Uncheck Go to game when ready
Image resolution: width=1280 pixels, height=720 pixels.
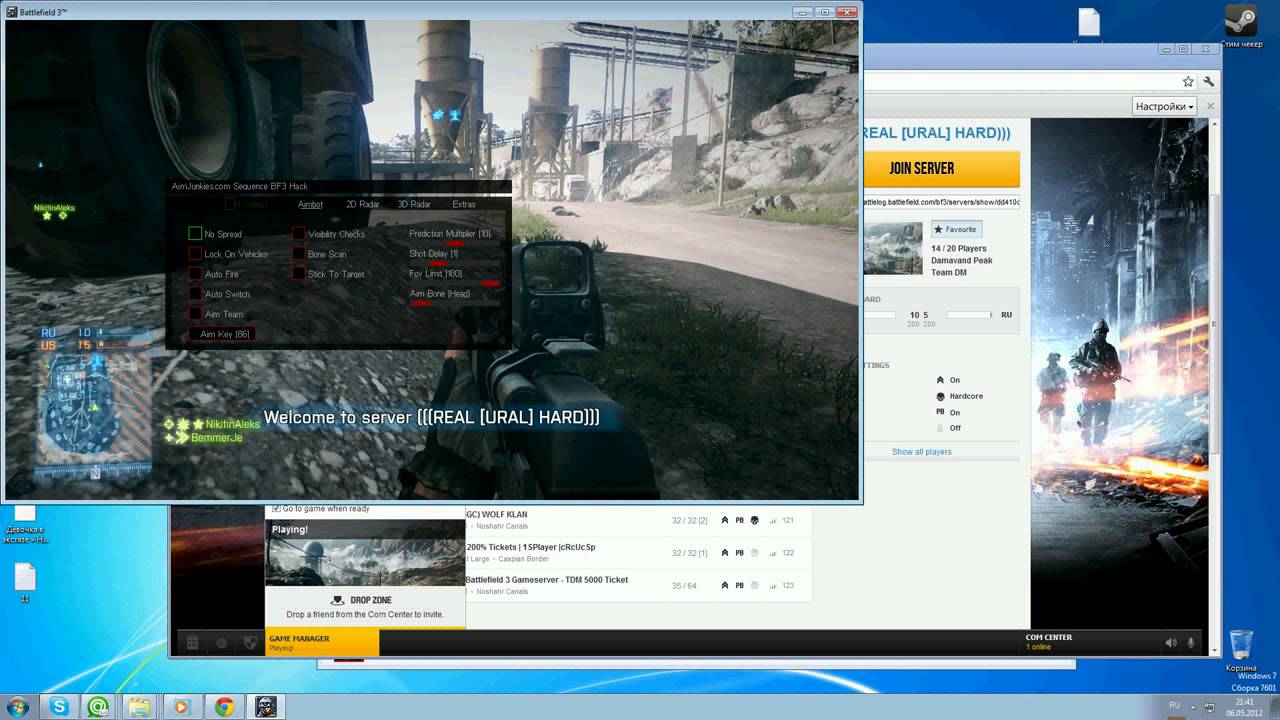[x=277, y=508]
